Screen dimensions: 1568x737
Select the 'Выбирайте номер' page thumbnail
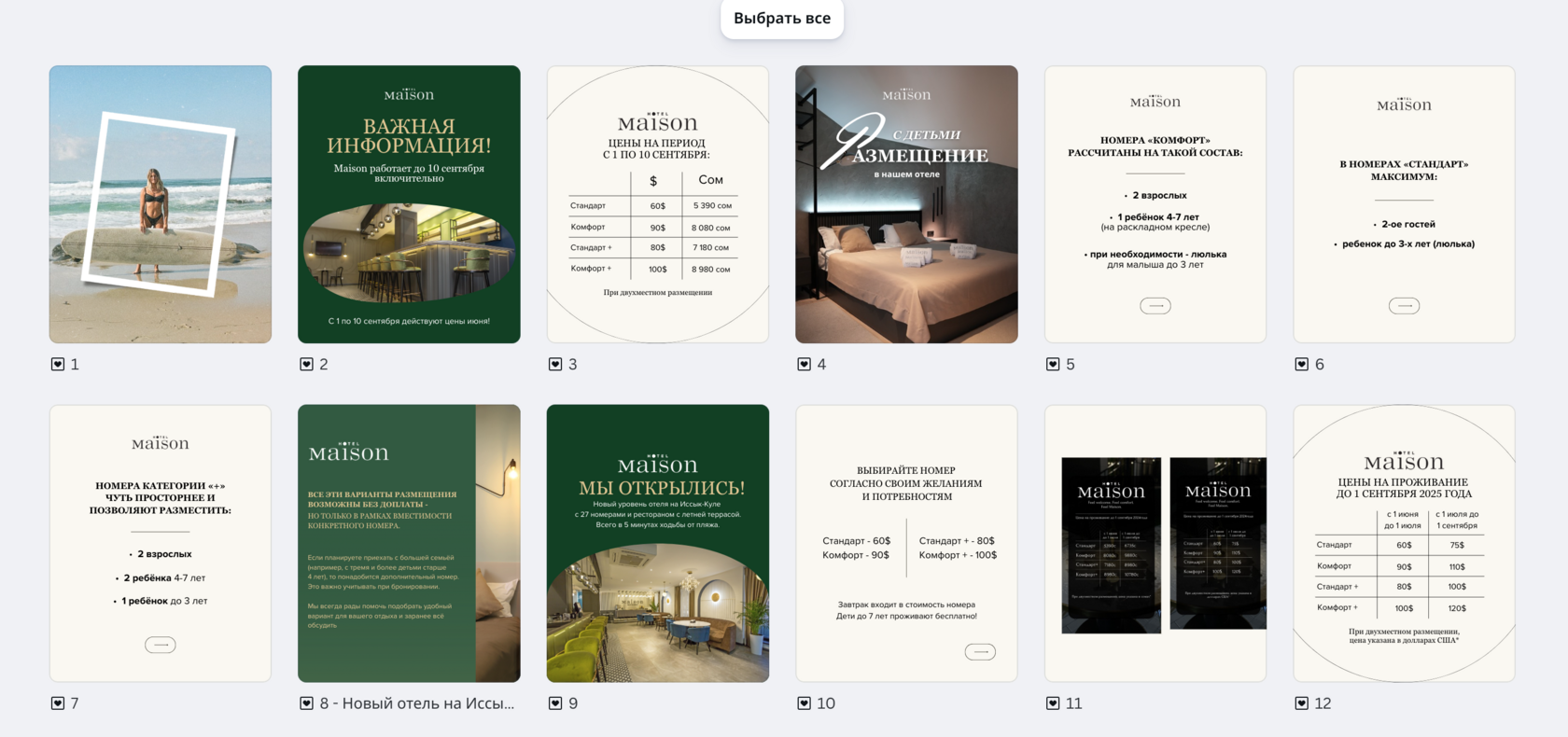tap(906, 543)
